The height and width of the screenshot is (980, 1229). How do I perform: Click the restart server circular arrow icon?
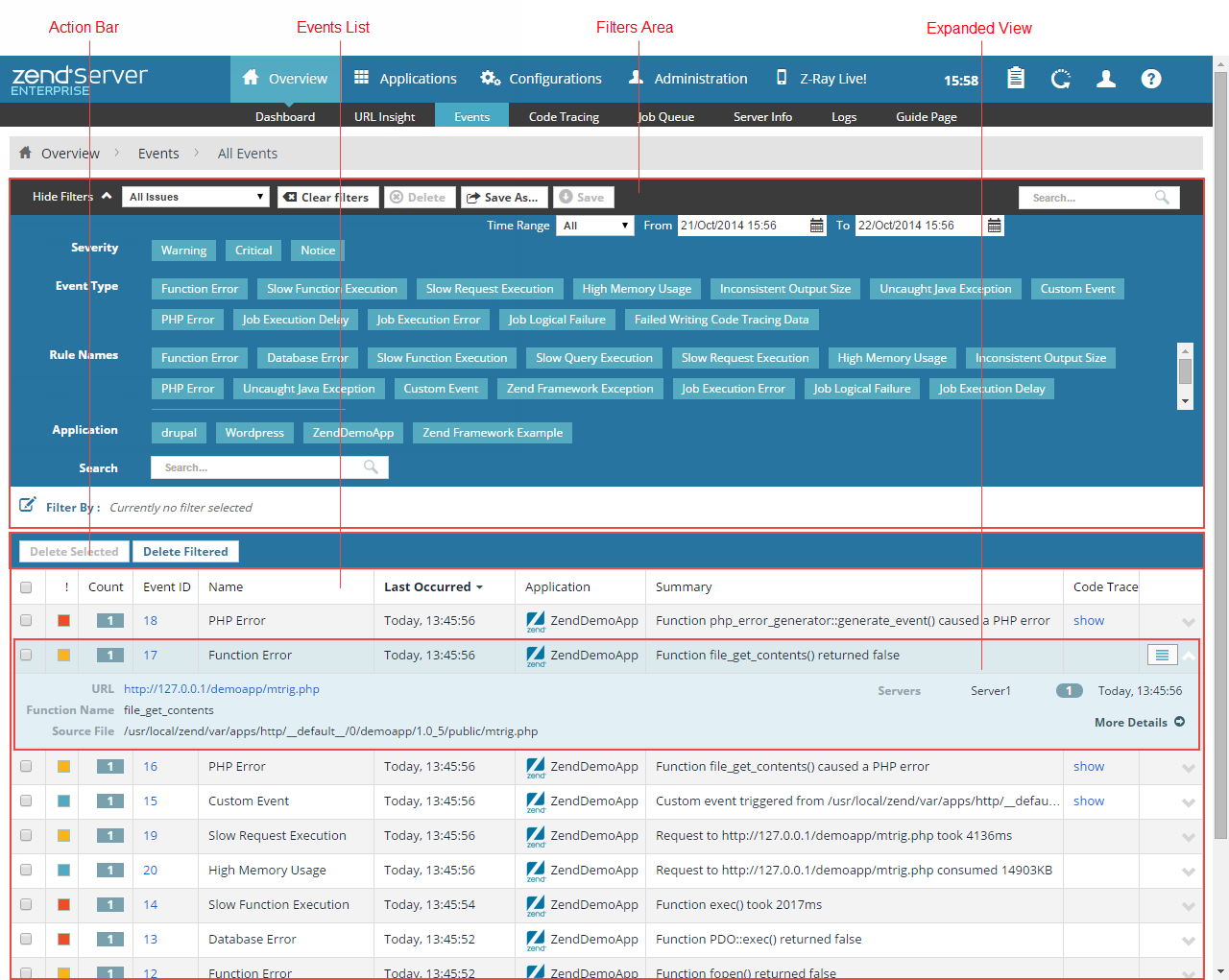(x=1060, y=79)
